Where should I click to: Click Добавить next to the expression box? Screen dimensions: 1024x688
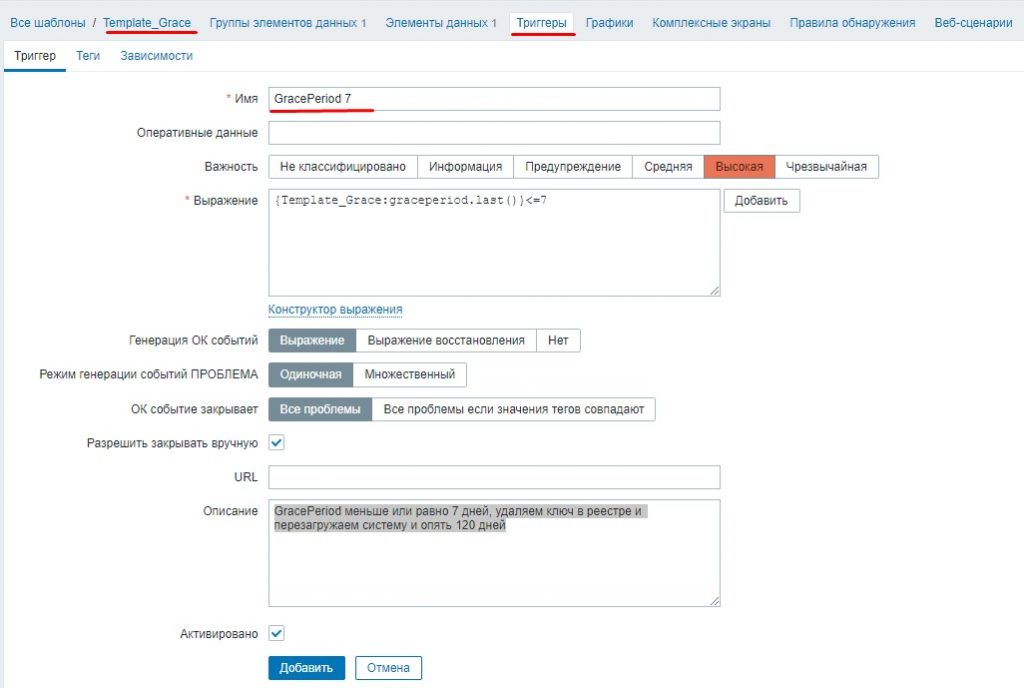(761, 201)
